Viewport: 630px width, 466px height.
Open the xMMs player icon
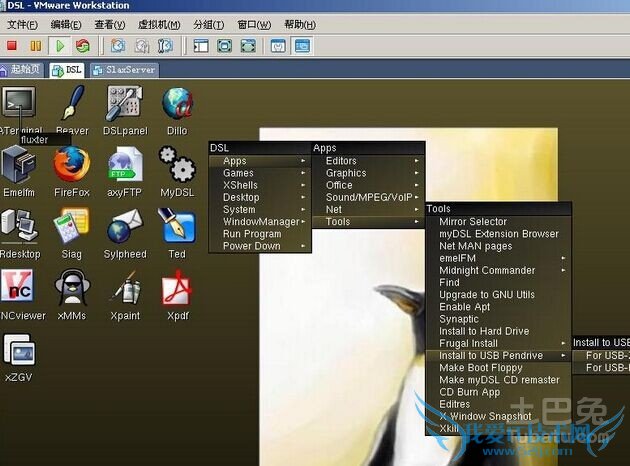coord(71,290)
